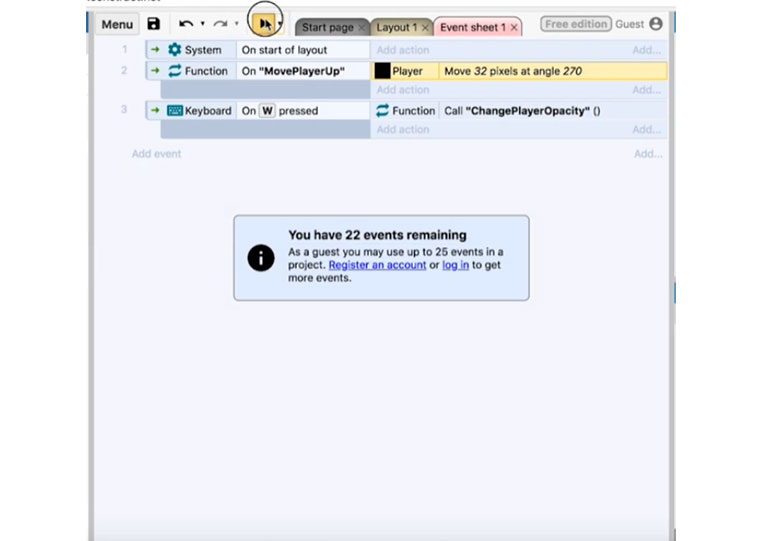Select the On "MovePlayerUp" condition
763x541 pixels.
tap(303, 71)
